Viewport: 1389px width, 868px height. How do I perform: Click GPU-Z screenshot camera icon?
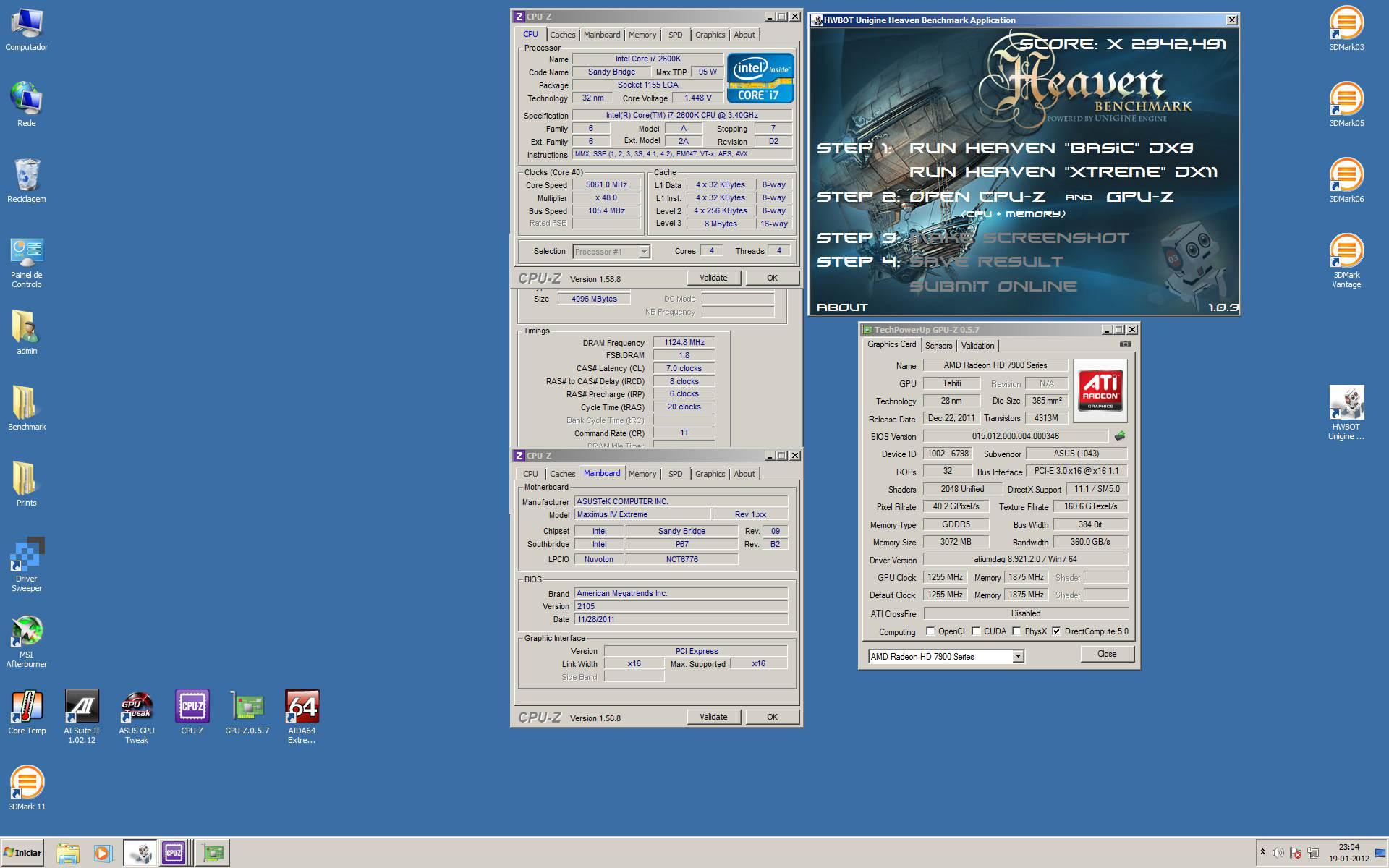1125,344
